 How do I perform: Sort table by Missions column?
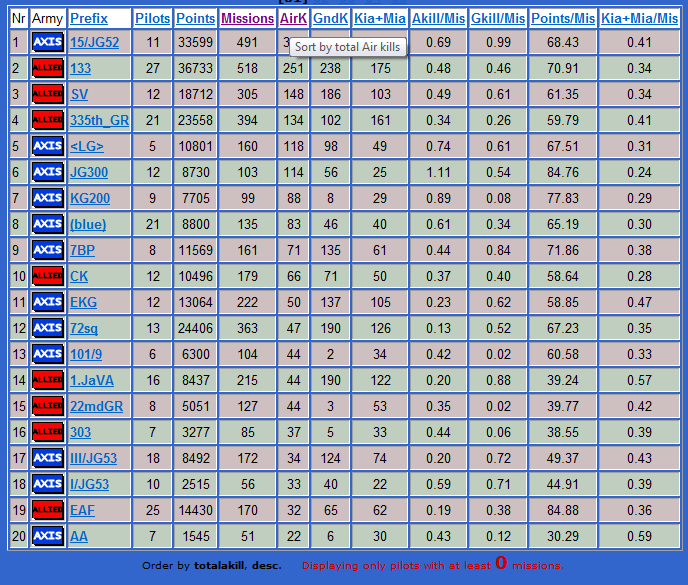(247, 18)
